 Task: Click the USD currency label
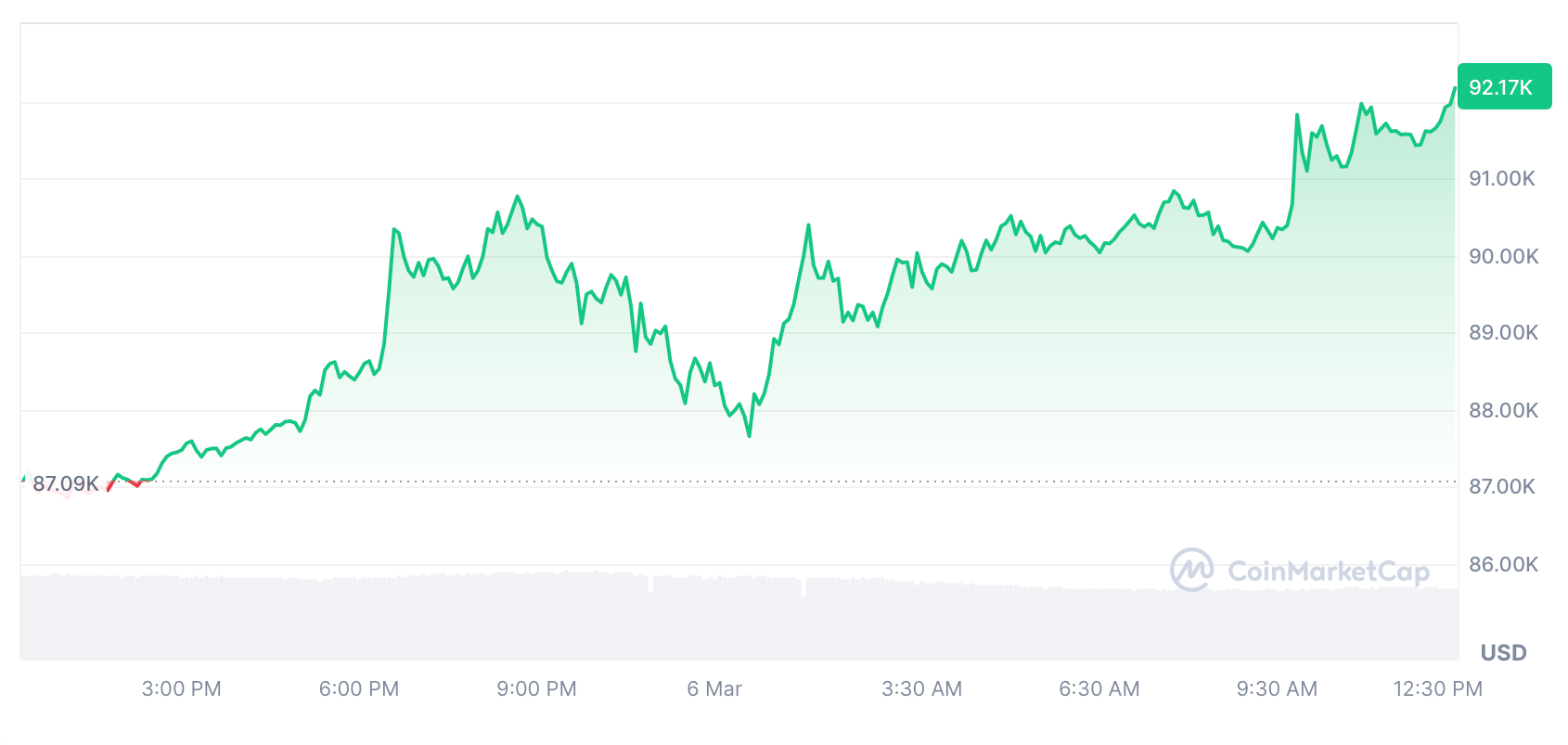click(1503, 652)
